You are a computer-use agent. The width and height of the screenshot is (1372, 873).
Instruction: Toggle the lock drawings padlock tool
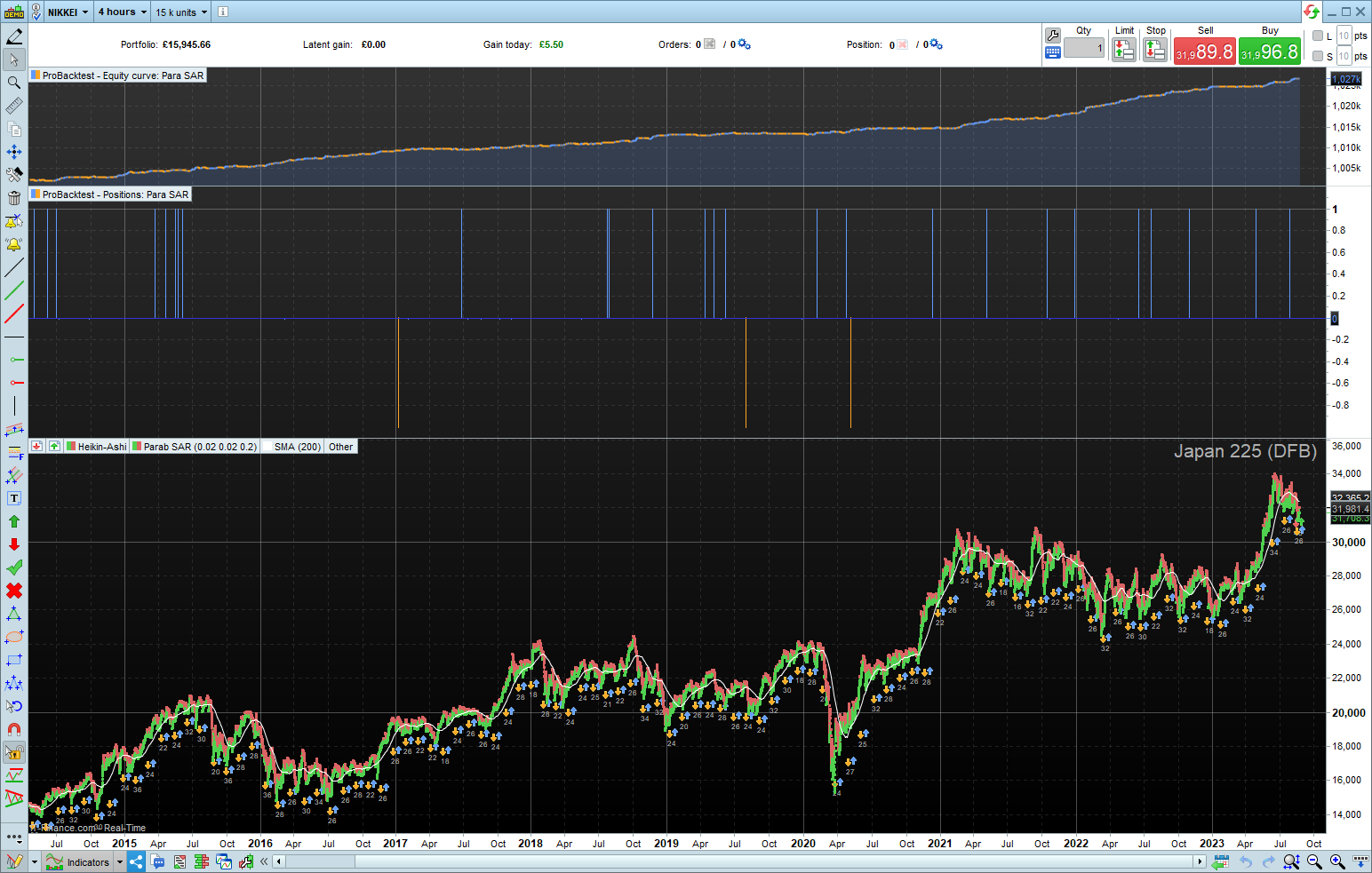tap(14, 752)
